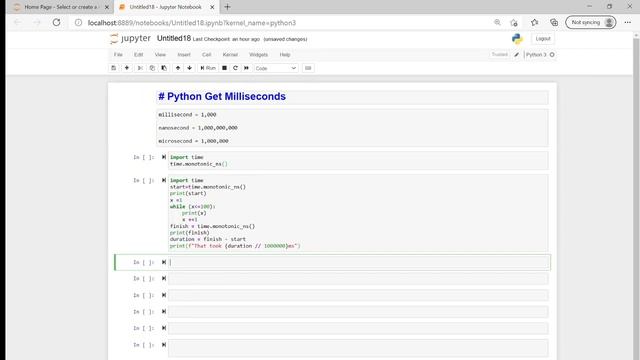Screen dimensions: 640x360
Task: Click the page vertical scrollbar
Action: point(636,196)
